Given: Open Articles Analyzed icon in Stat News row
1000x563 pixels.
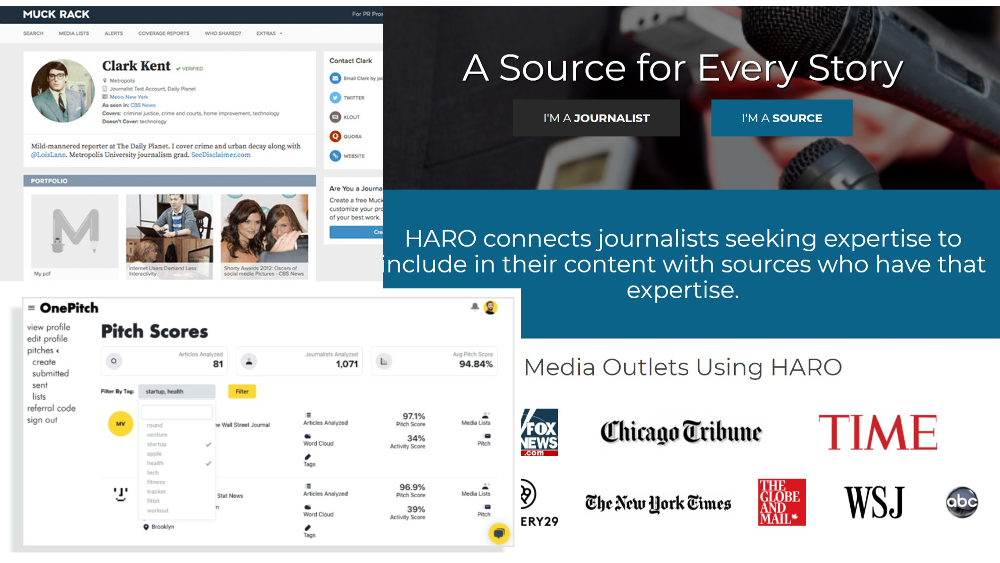Looking at the screenshot, I should point(308,486).
